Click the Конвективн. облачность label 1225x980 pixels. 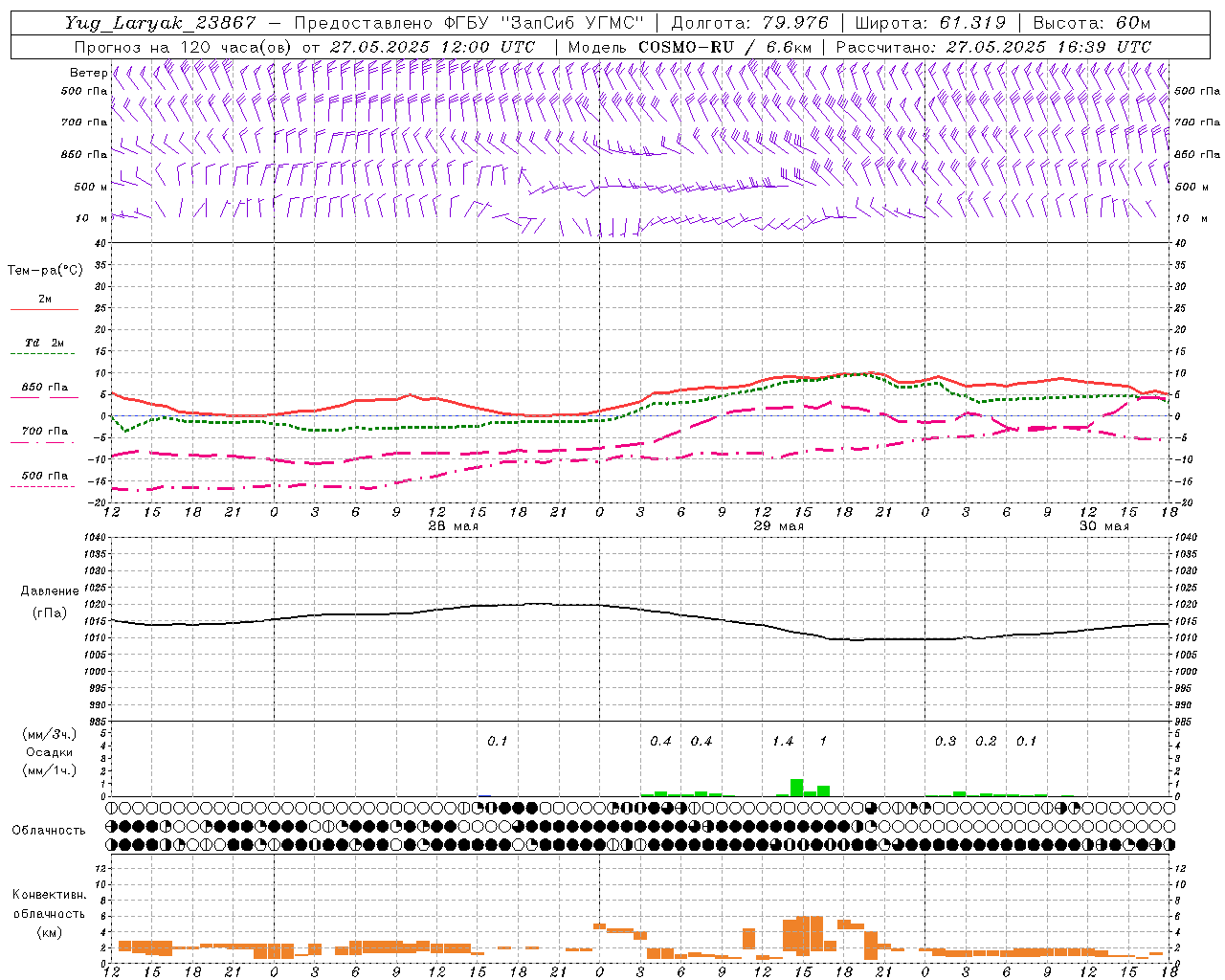point(49,904)
